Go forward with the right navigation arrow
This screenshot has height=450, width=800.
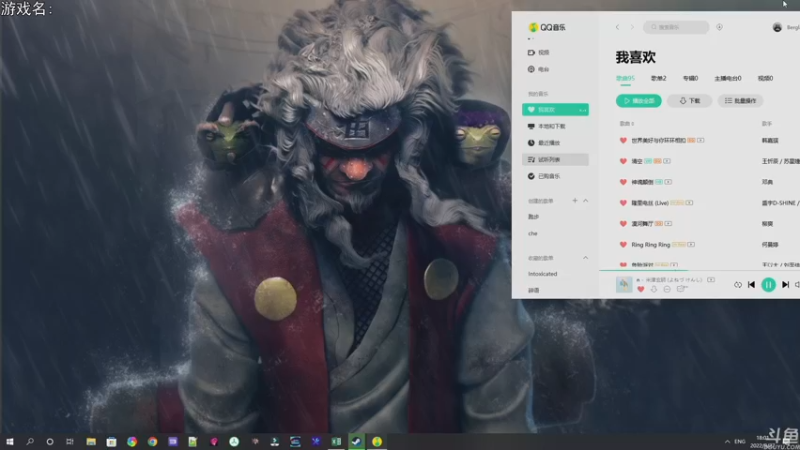click(x=632, y=27)
